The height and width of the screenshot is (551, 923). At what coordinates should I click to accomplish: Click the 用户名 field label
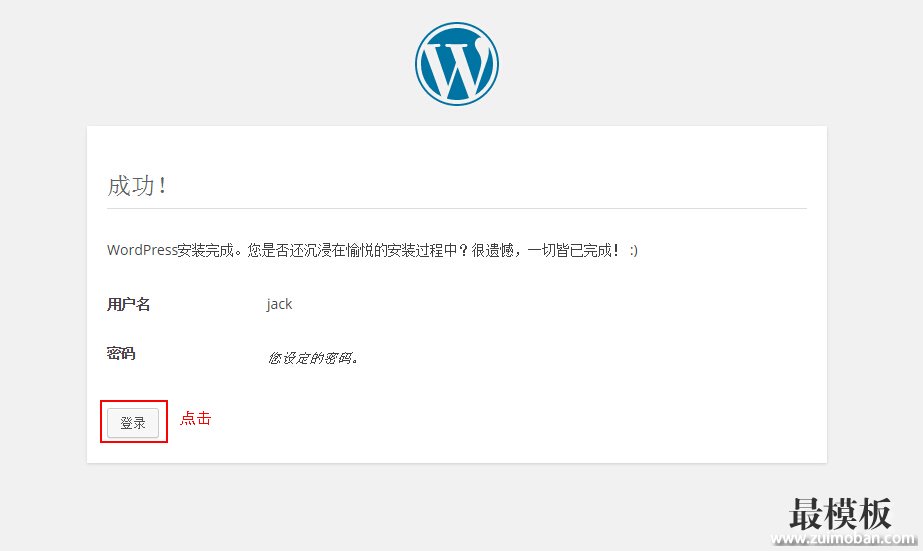coord(128,304)
